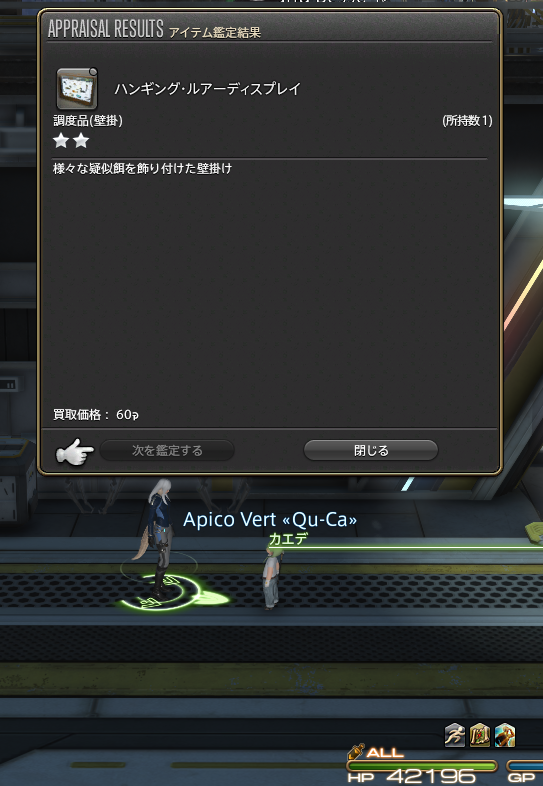Select the カエデ NPC nameplate
Viewport: 543px width, 786px height.
(288, 539)
